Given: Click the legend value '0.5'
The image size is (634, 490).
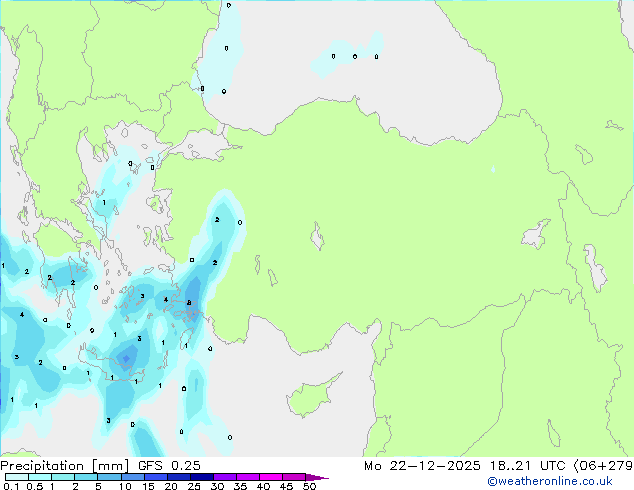Looking at the screenshot, I should (35, 486).
